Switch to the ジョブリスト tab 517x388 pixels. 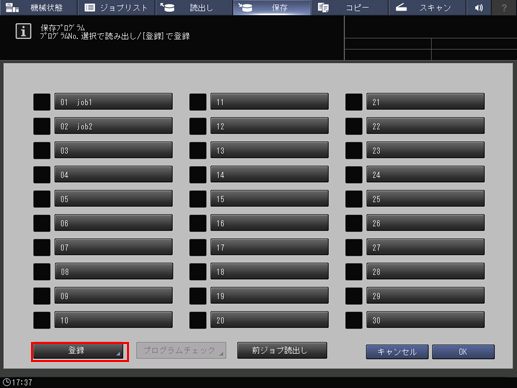(x=116, y=7)
